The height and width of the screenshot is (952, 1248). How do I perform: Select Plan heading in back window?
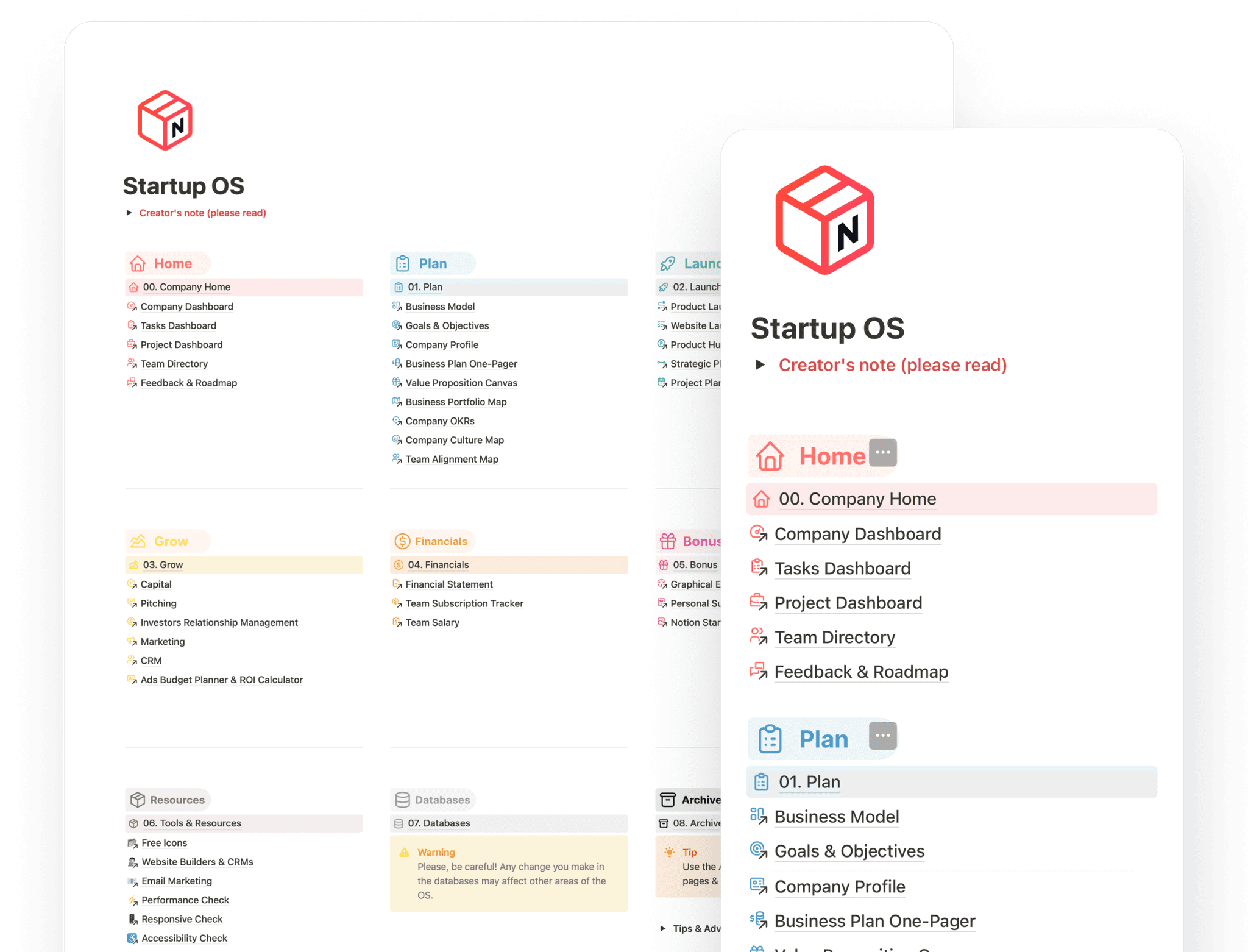433,263
